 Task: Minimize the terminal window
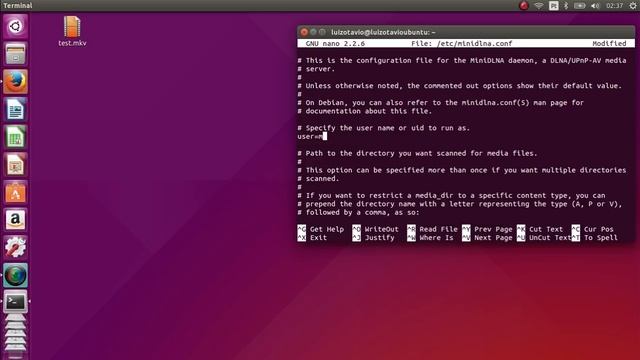(313, 32)
